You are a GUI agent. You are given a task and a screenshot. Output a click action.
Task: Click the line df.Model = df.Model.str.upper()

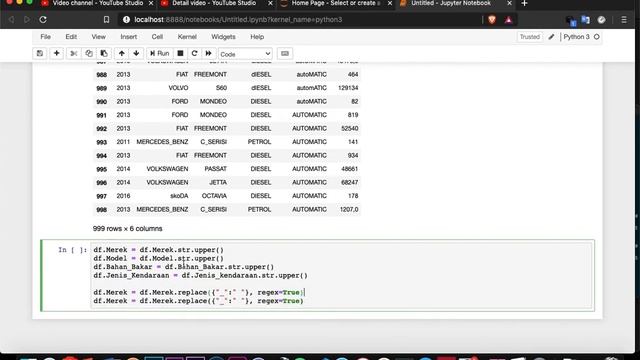tap(158, 258)
